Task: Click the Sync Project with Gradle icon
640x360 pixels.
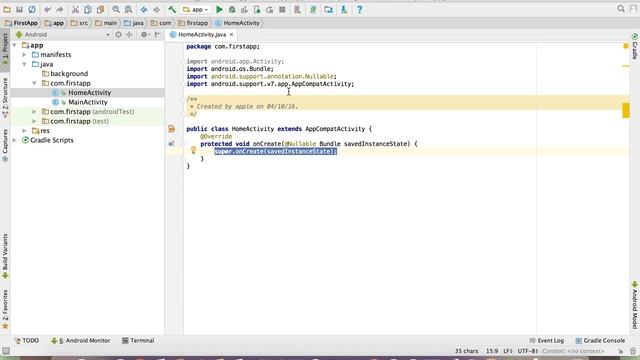Action: pos(313,9)
